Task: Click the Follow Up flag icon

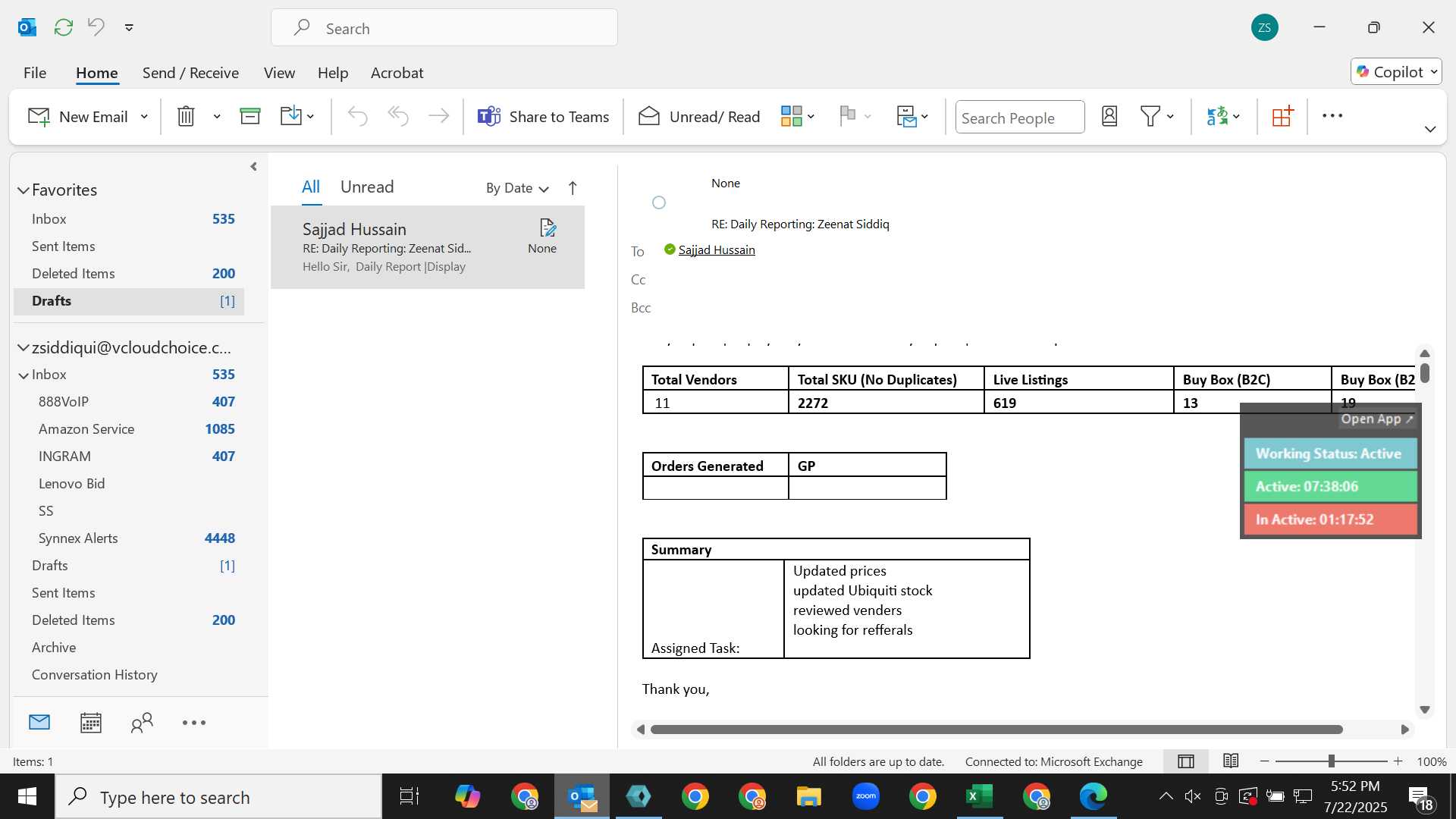Action: [x=848, y=116]
